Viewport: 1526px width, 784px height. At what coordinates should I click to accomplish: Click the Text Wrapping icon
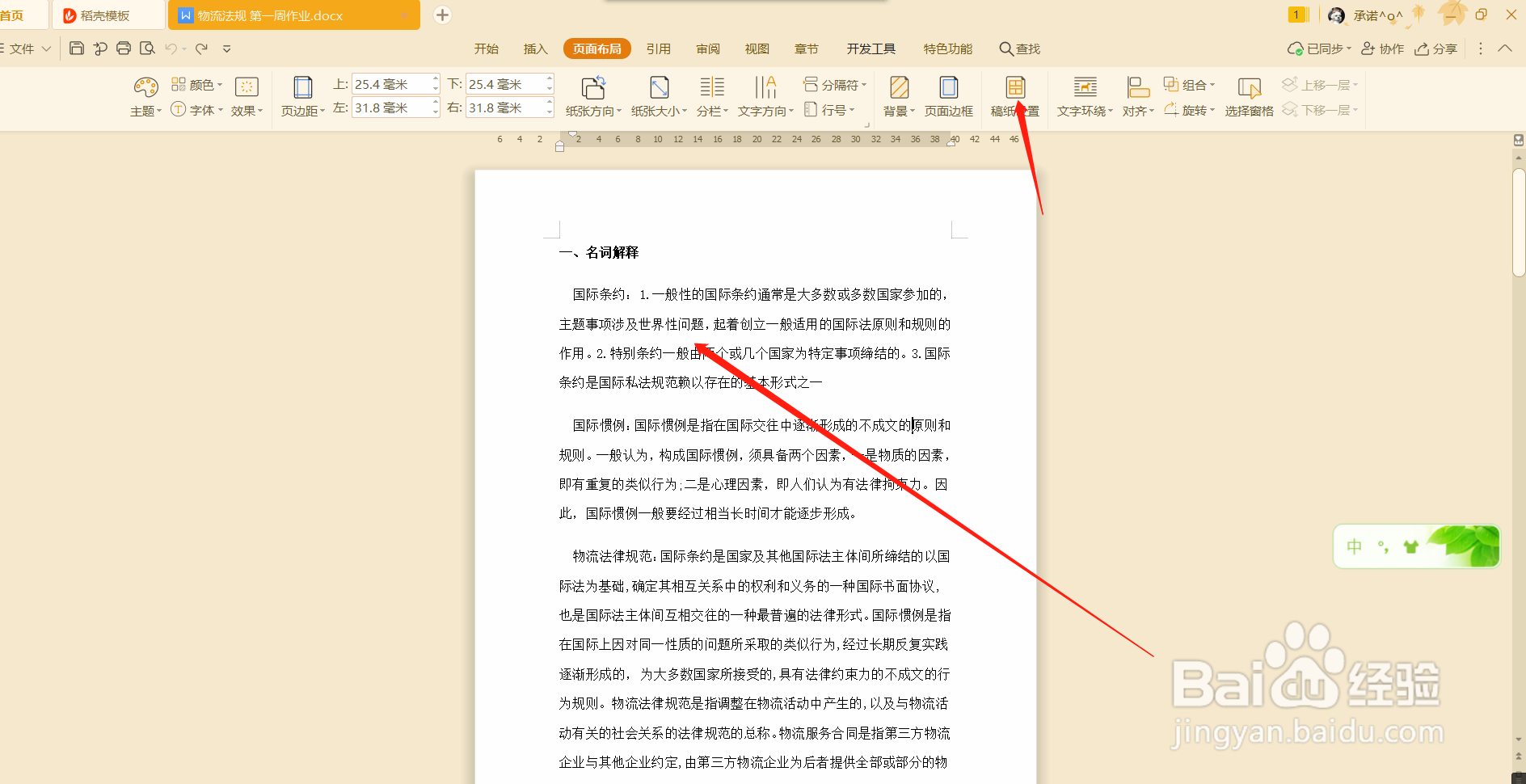pos(1085,87)
